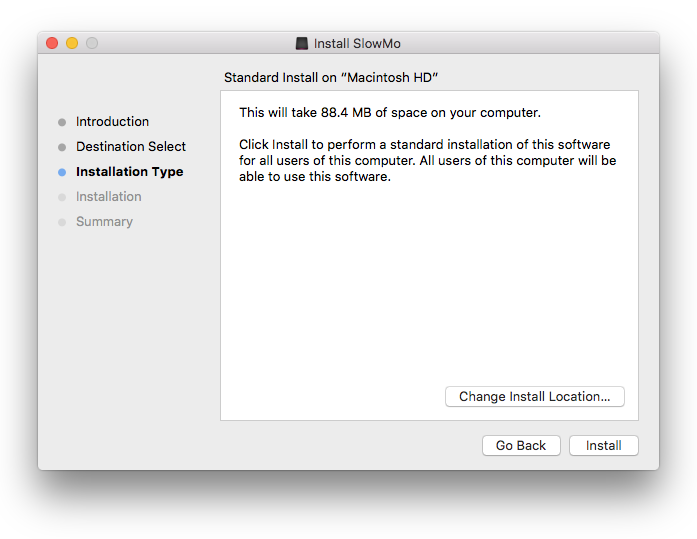Click the Standard Install on "Macintosh HD" heading
697x539 pixels.
click(x=332, y=77)
